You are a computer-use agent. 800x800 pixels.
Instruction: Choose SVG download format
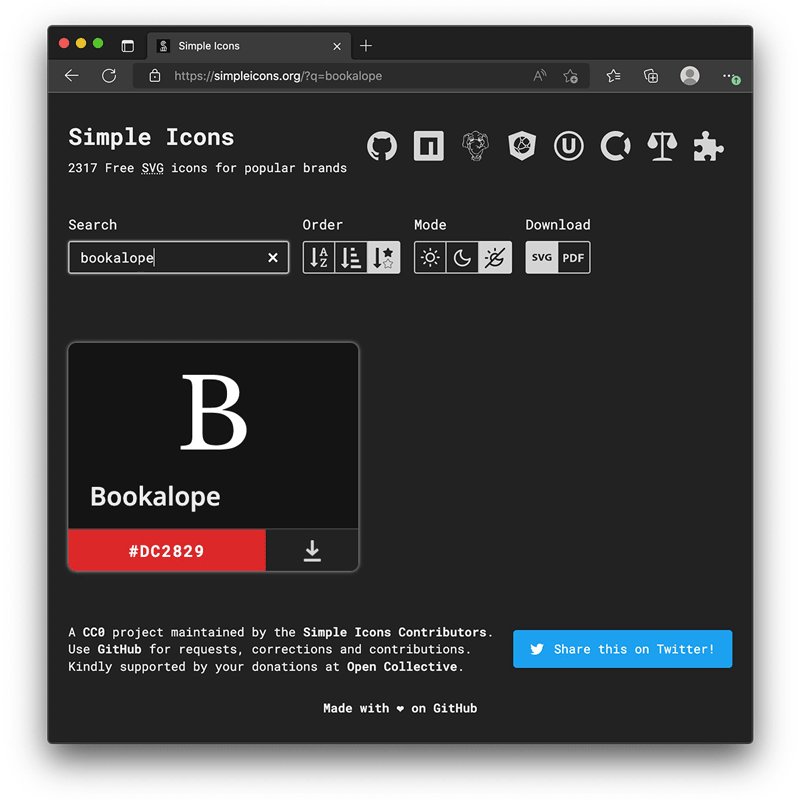click(x=542, y=258)
